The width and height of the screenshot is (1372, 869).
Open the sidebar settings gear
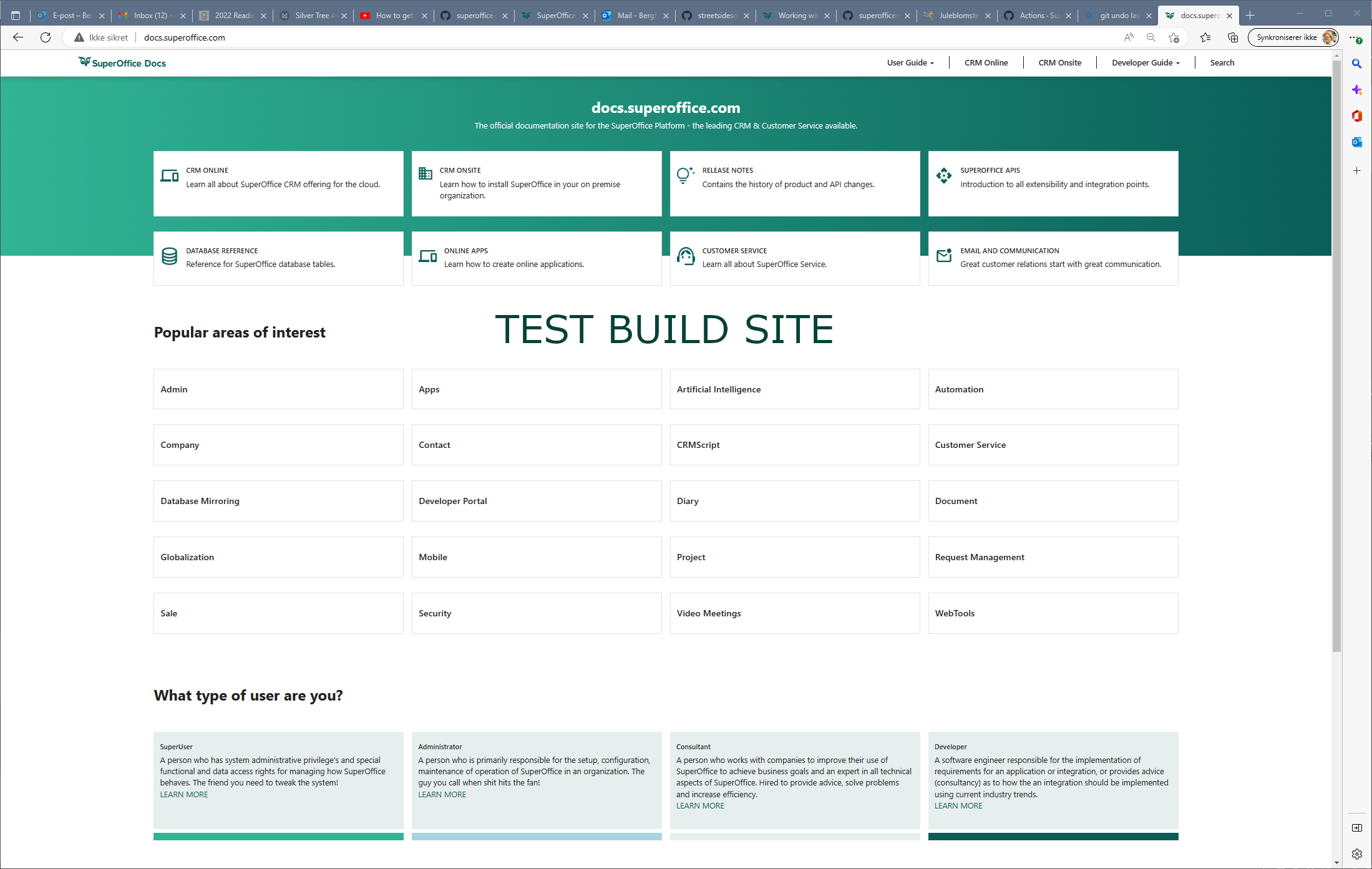point(1357,854)
